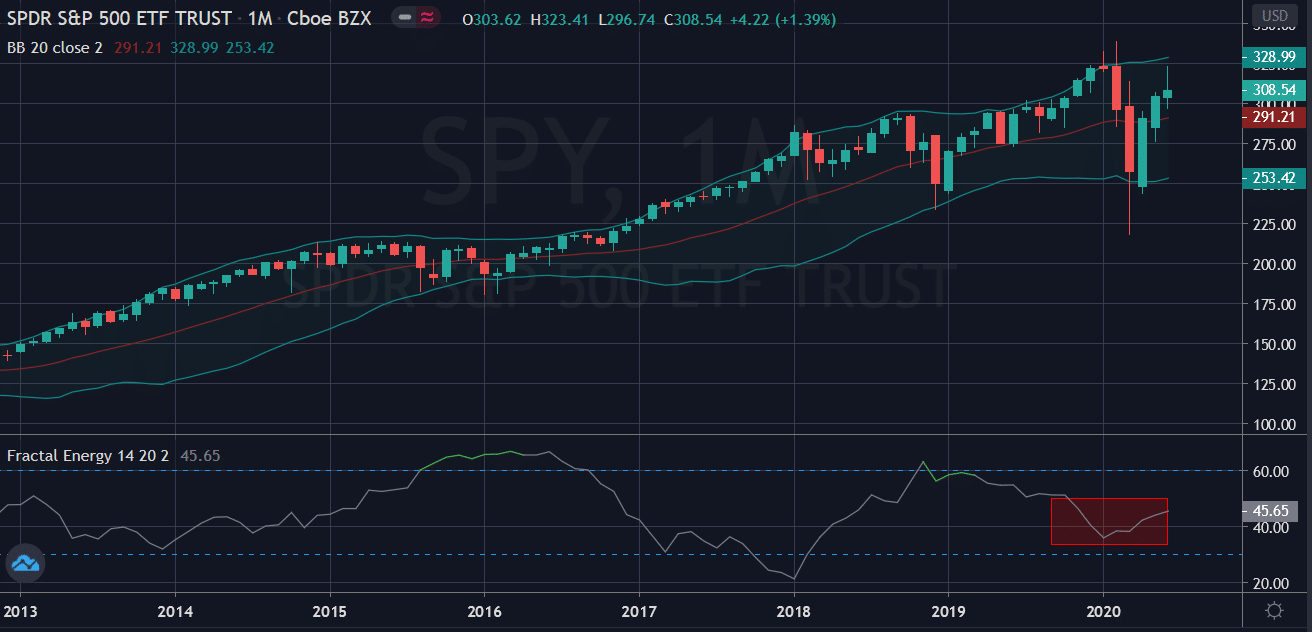Click the 225.00 price axis tick
Image resolution: width=1312 pixels, height=632 pixels.
pyautogui.click(x=1274, y=224)
